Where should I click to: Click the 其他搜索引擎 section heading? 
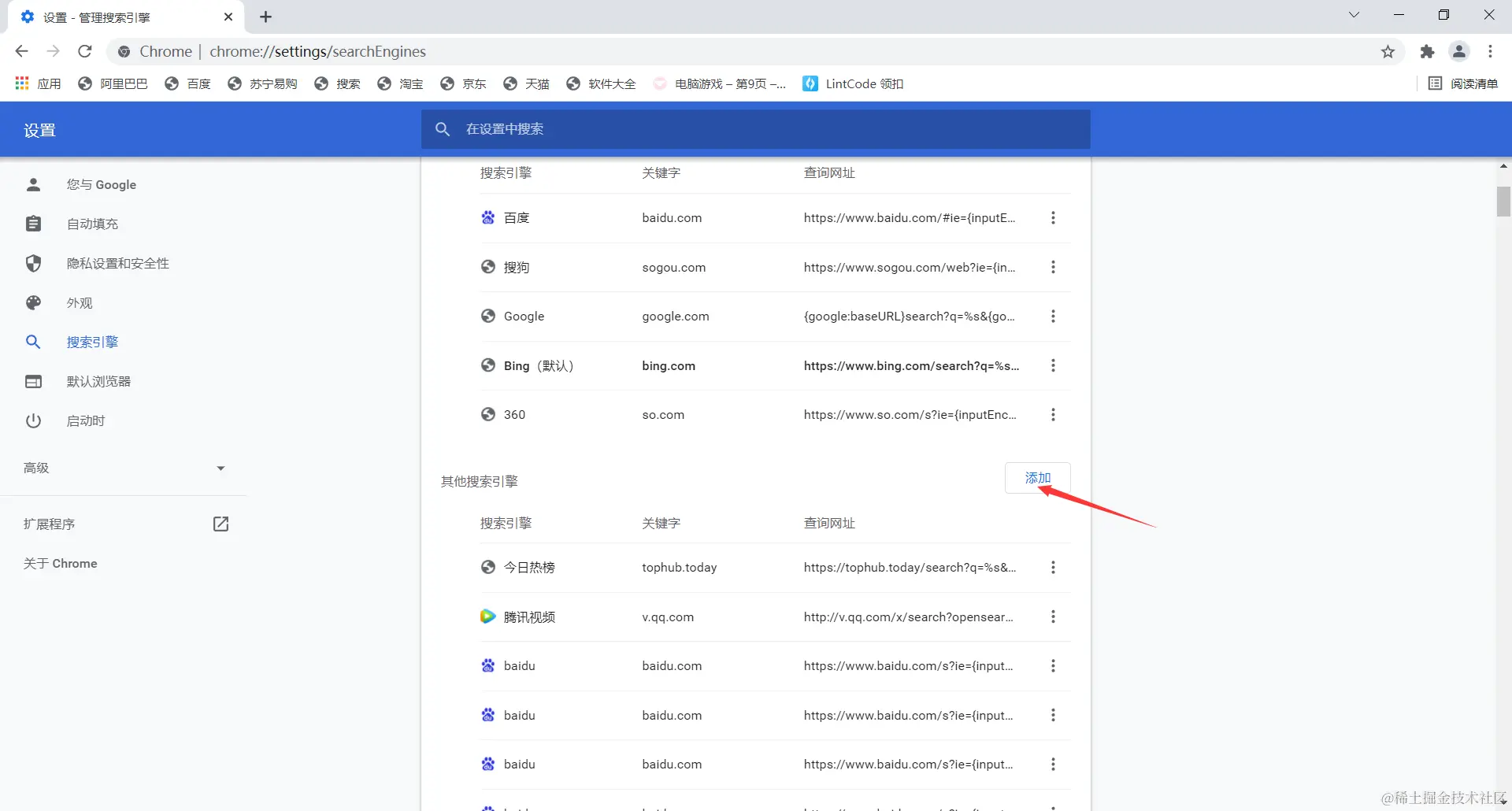480,481
